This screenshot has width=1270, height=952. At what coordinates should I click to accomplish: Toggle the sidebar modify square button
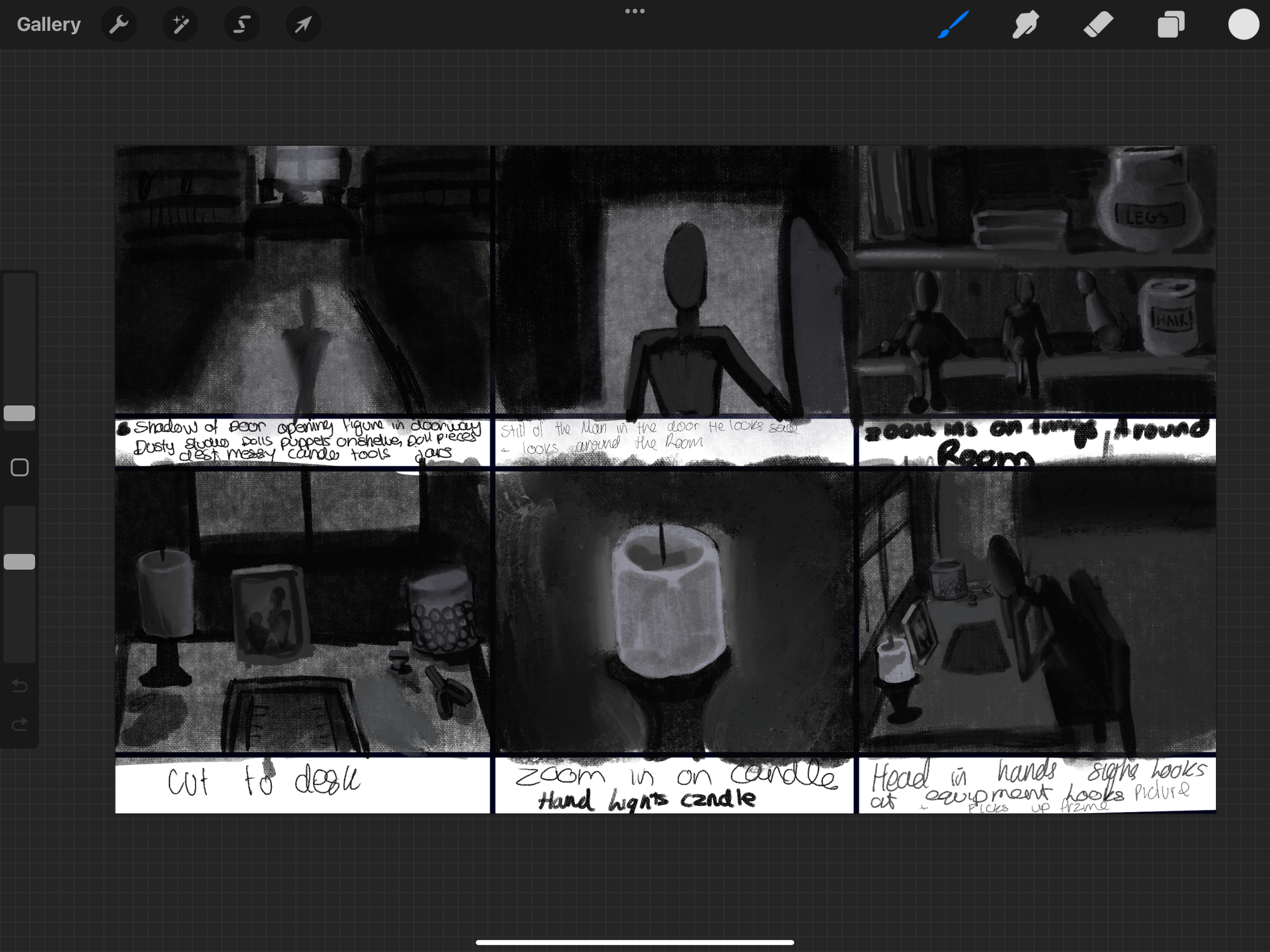tap(19, 468)
